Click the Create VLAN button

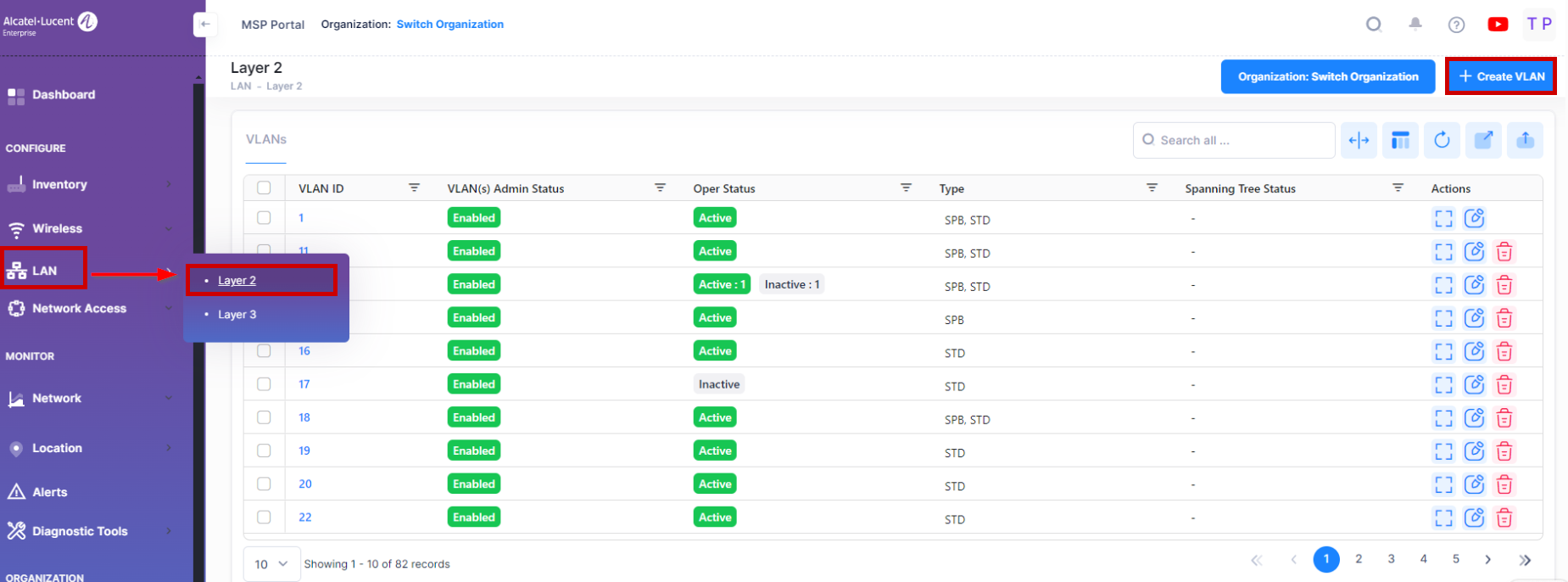click(x=1500, y=76)
